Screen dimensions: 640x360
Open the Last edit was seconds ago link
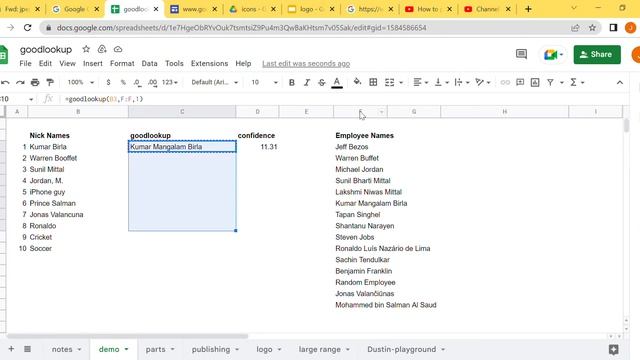(x=306, y=64)
